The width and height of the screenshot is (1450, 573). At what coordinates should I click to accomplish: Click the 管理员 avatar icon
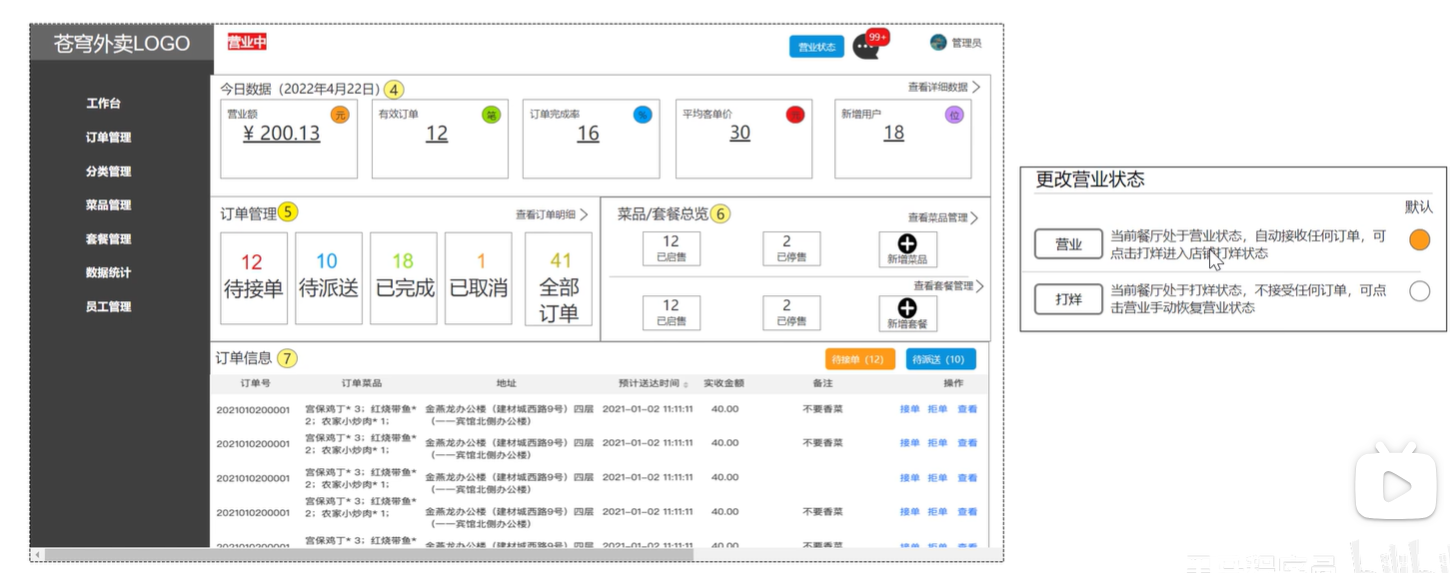938,43
